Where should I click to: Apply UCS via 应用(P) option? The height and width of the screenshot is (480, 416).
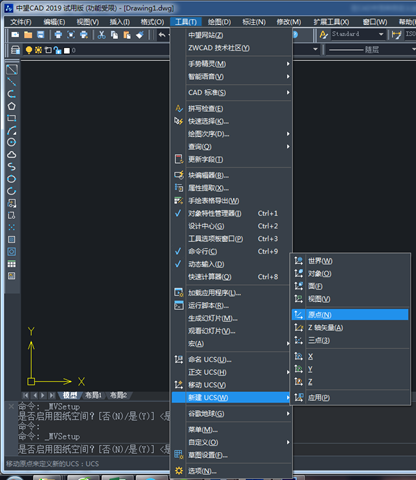coord(350,397)
